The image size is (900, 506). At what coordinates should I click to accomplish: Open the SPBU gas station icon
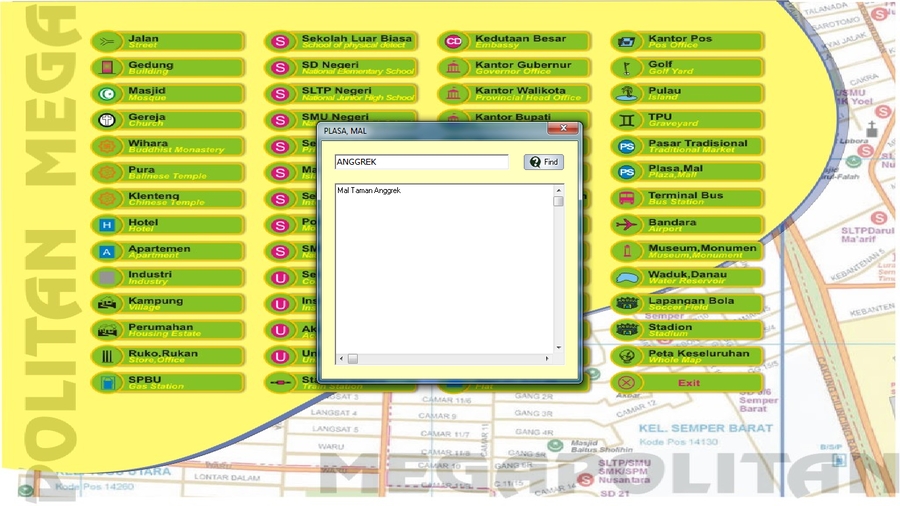click(108, 382)
